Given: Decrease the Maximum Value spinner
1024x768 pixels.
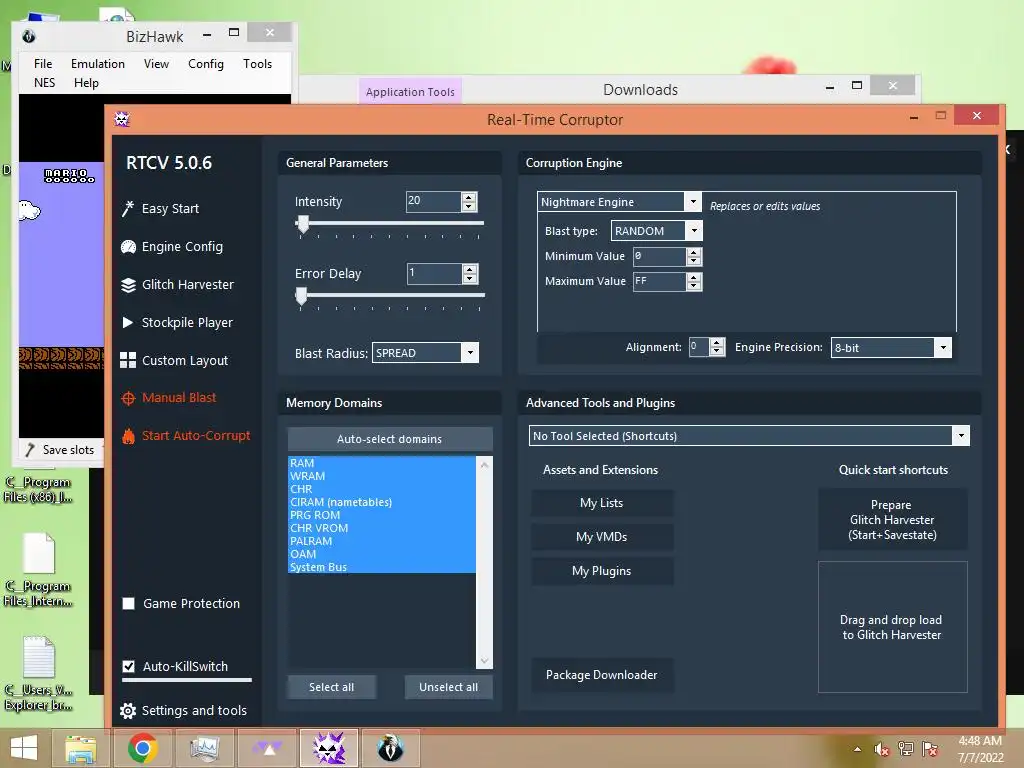Looking at the screenshot, I should (694, 286).
